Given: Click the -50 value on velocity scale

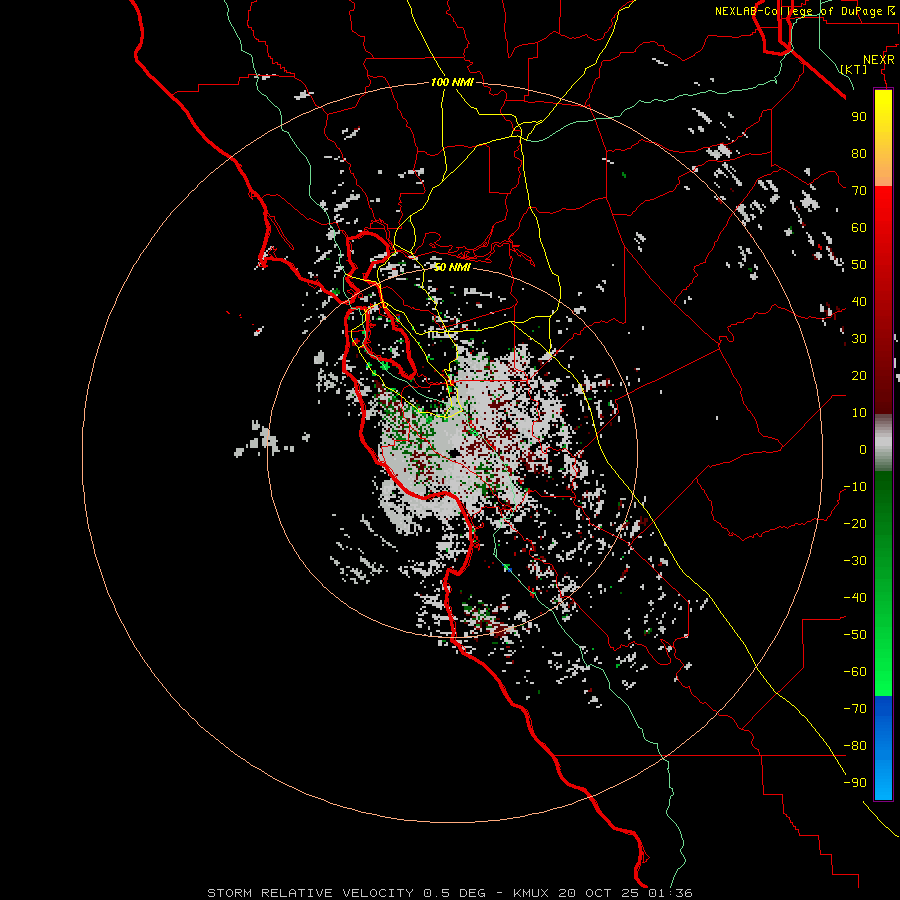Looking at the screenshot, I should (x=855, y=634).
